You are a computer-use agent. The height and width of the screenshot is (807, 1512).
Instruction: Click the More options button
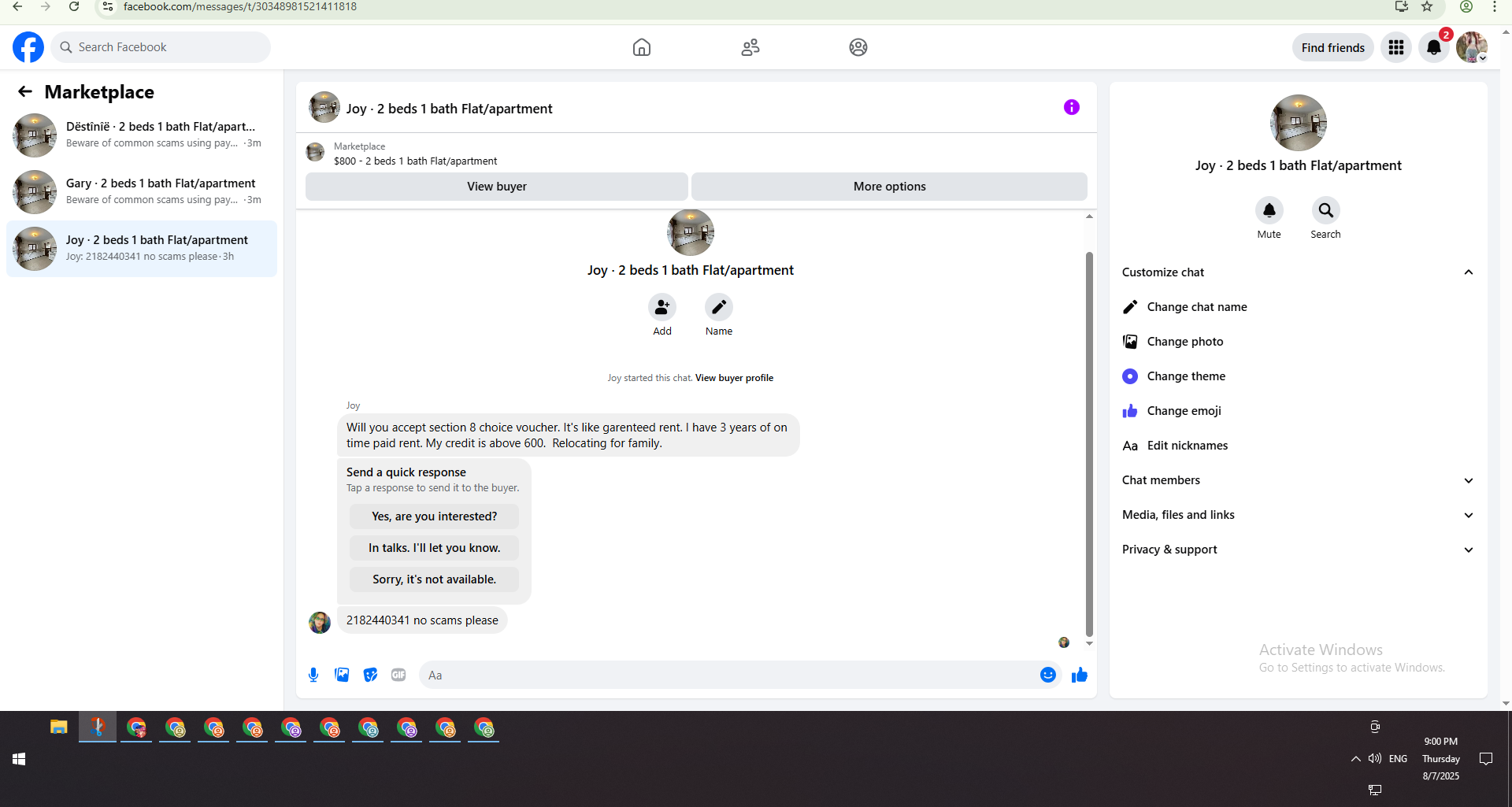(x=890, y=187)
